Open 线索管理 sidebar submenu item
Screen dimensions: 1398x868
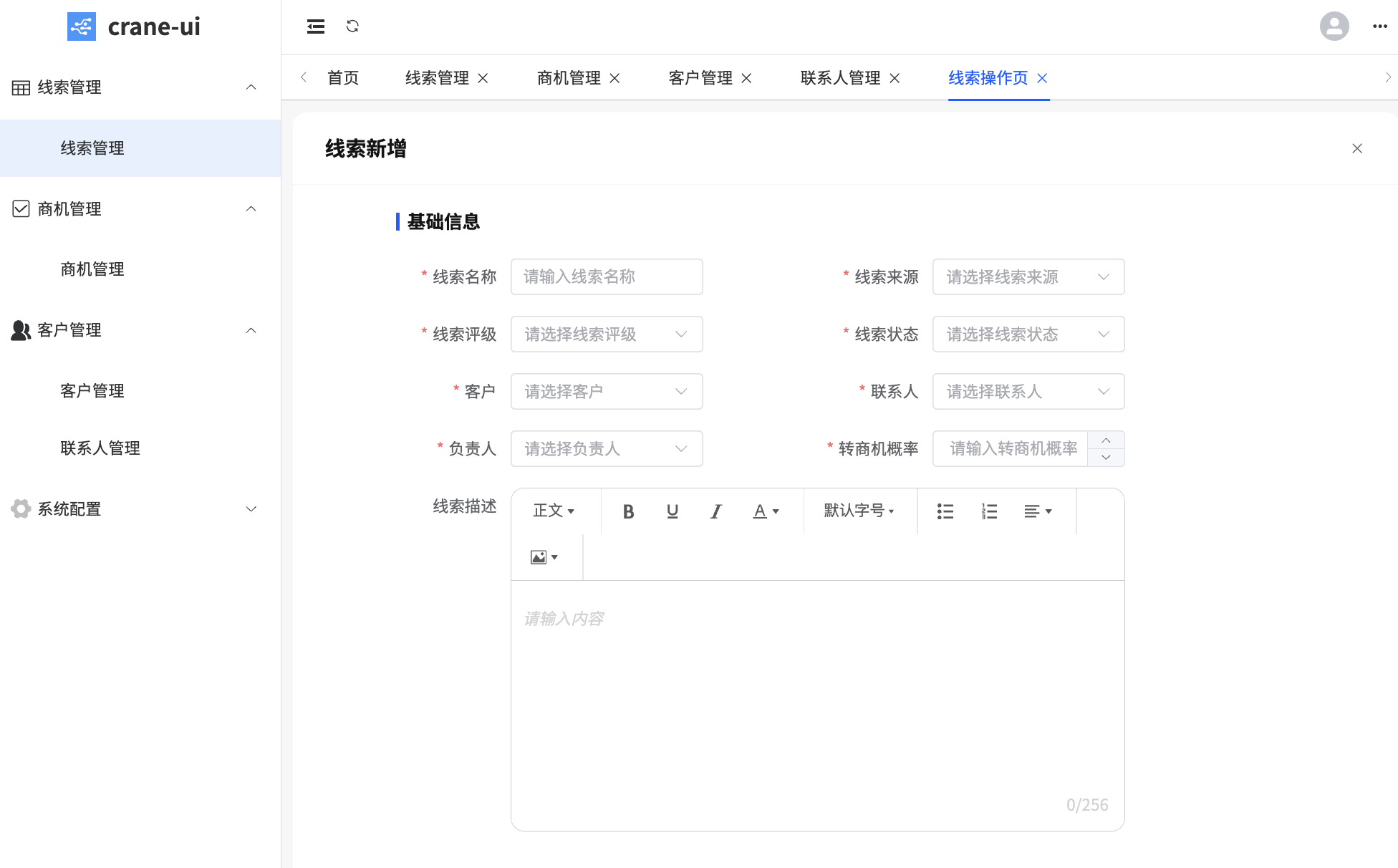click(140, 148)
